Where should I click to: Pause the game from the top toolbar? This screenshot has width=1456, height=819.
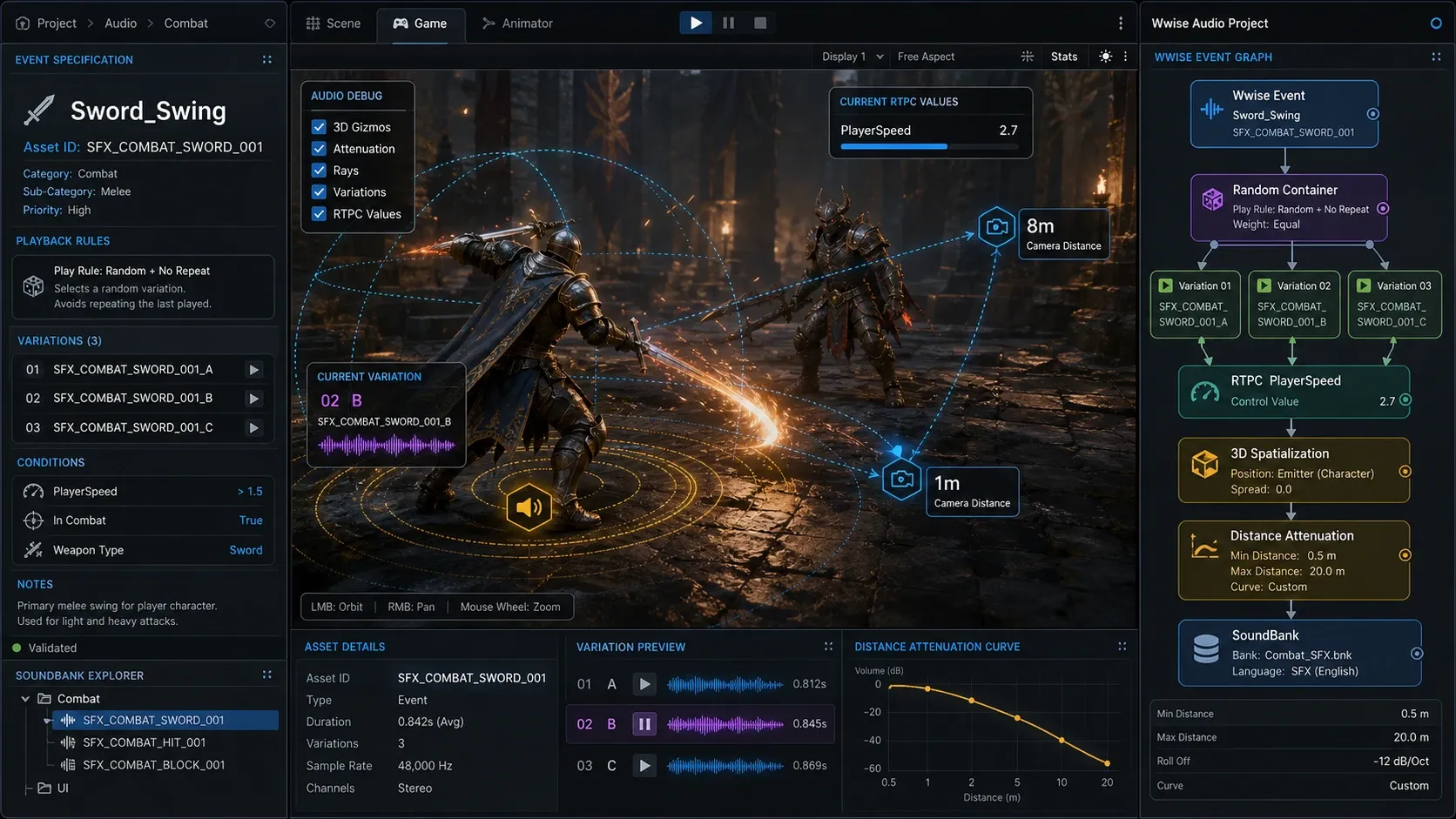(728, 23)
